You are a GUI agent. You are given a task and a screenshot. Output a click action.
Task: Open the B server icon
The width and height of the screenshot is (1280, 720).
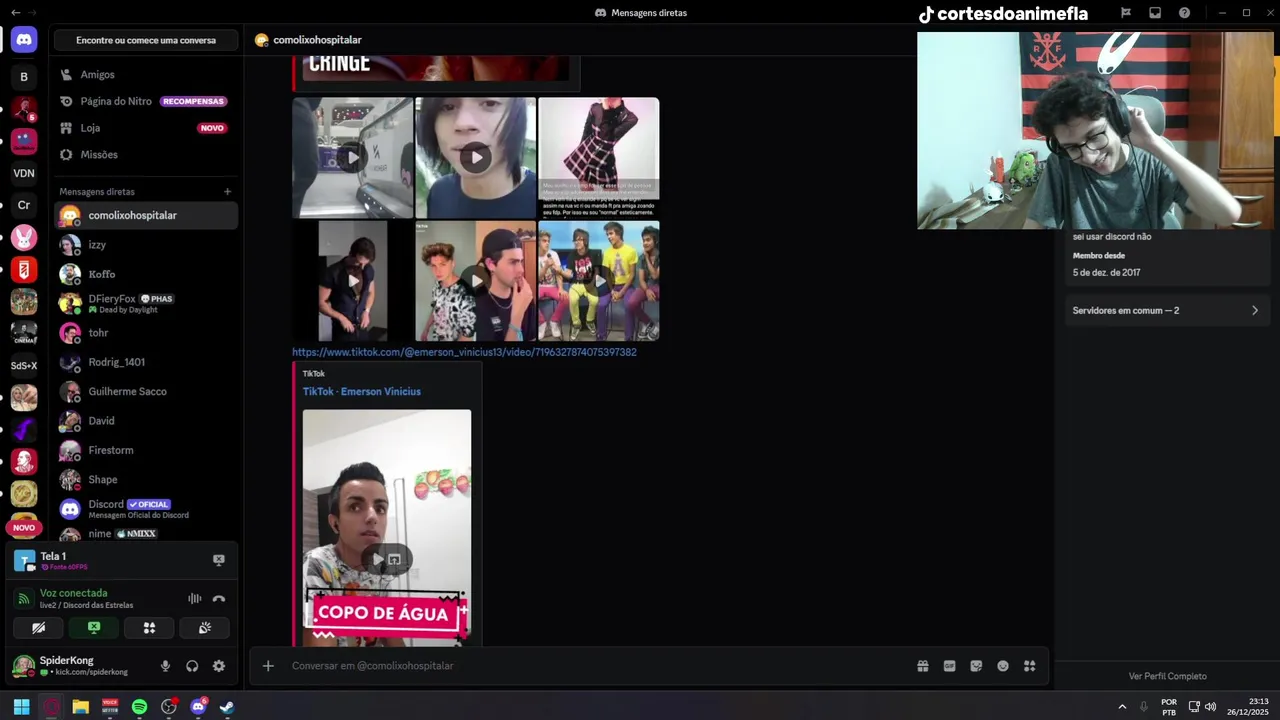[24, 77]
